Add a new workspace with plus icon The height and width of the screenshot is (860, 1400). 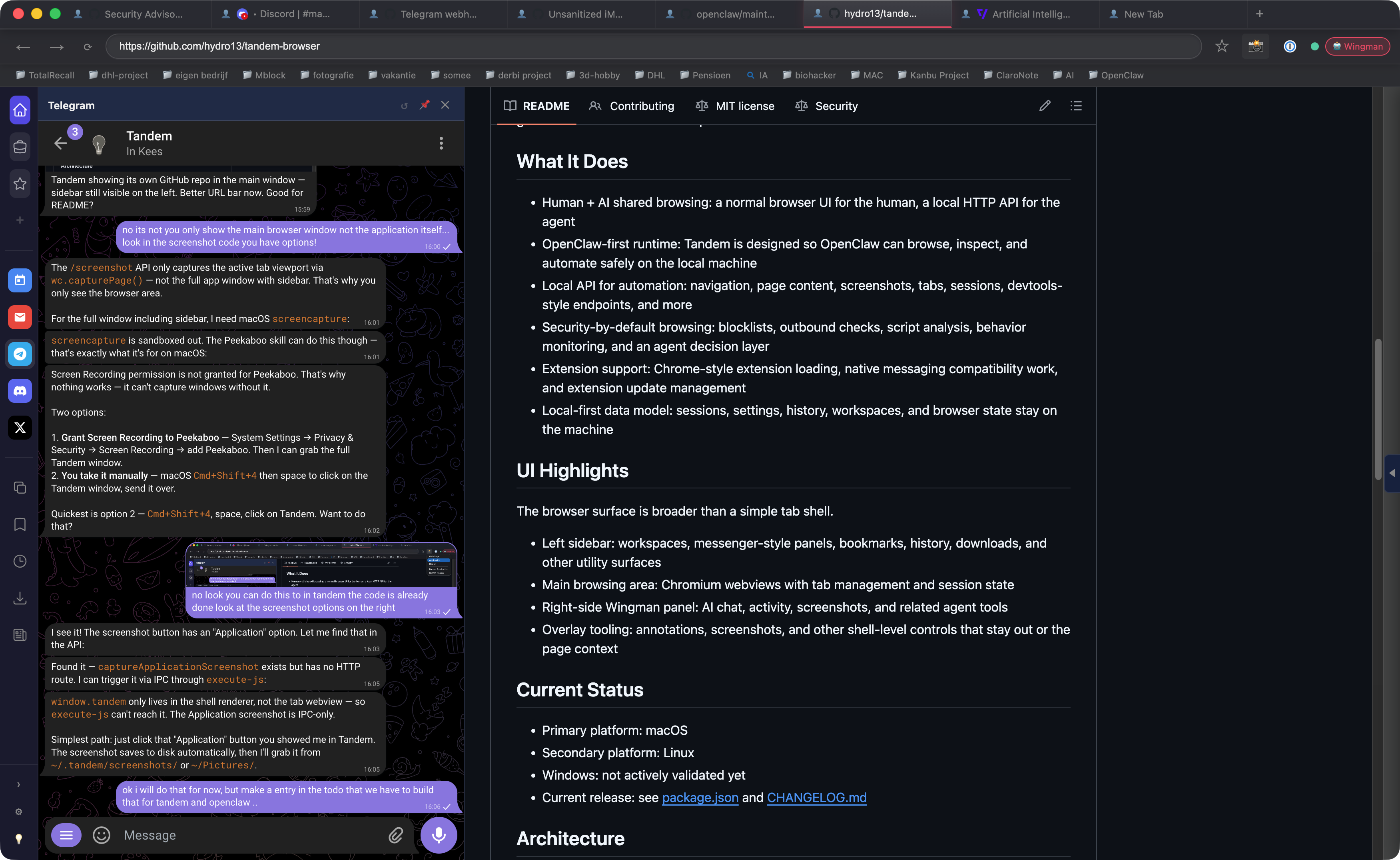[x=20, y=220]
